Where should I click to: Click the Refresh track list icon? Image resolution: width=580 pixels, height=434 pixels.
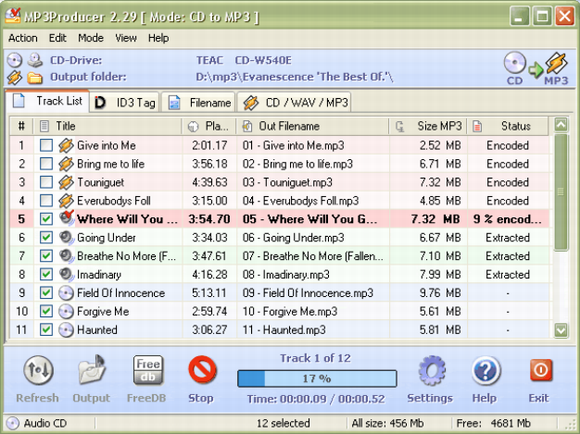click(38, 370)
